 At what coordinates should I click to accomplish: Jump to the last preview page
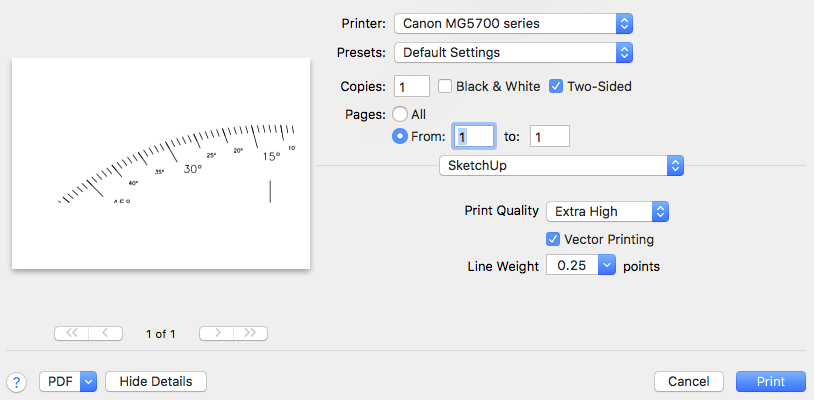[250, 333]
